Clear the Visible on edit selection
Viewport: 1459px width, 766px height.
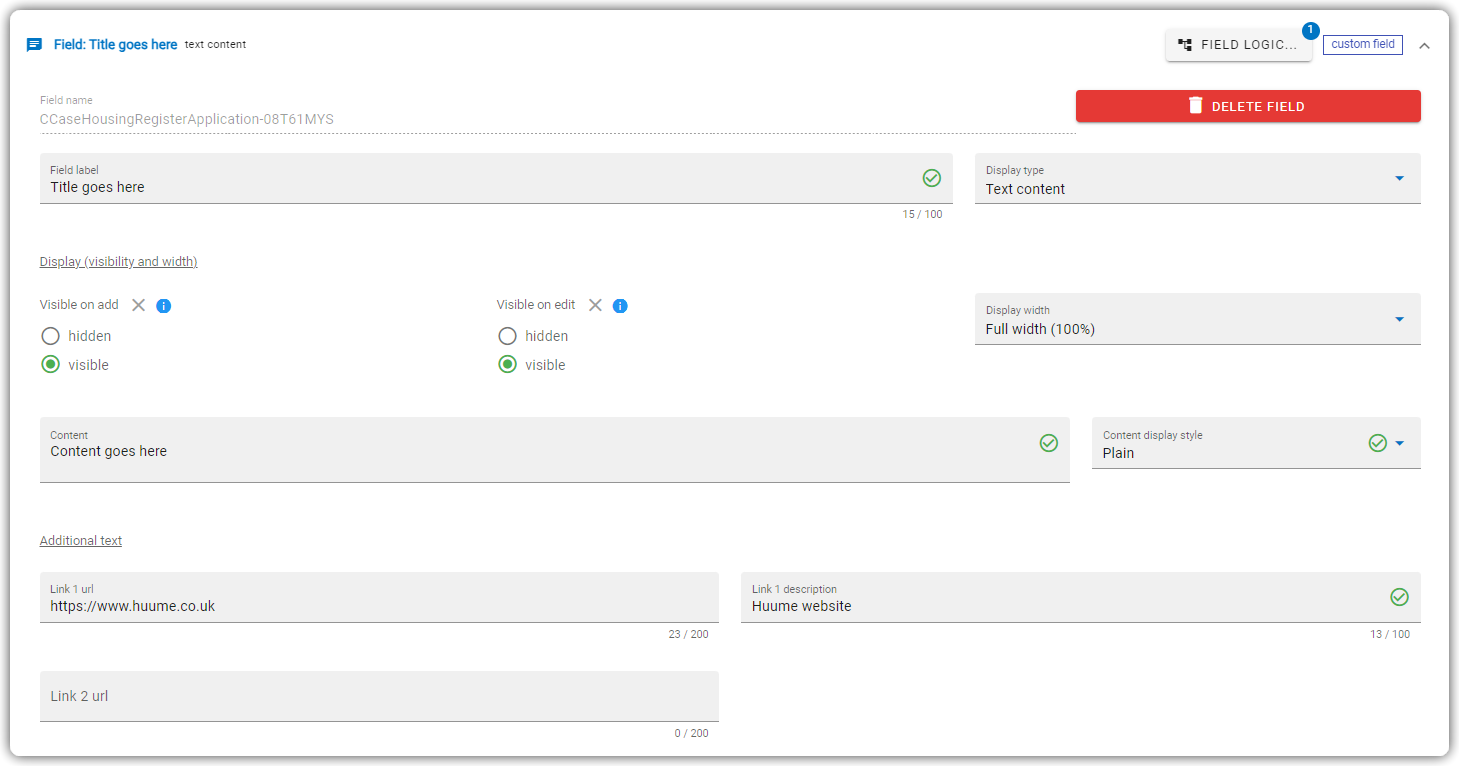click(595, 305)
